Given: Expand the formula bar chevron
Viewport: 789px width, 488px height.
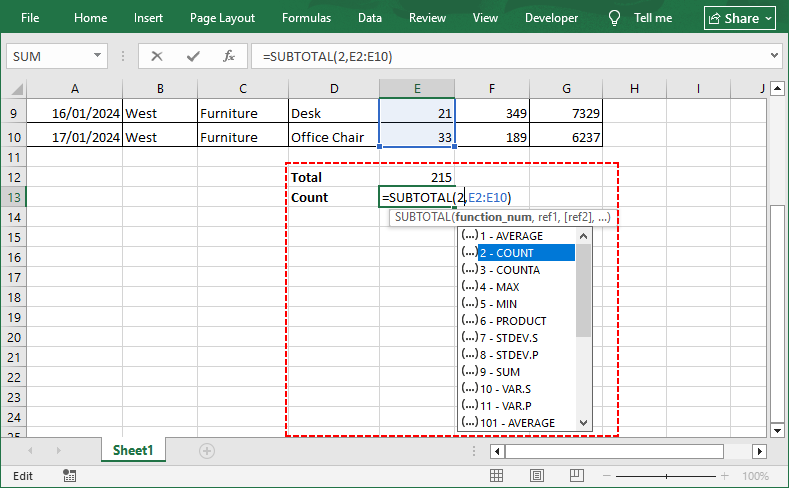Looking at the screenshot, I should pos(774,56).
